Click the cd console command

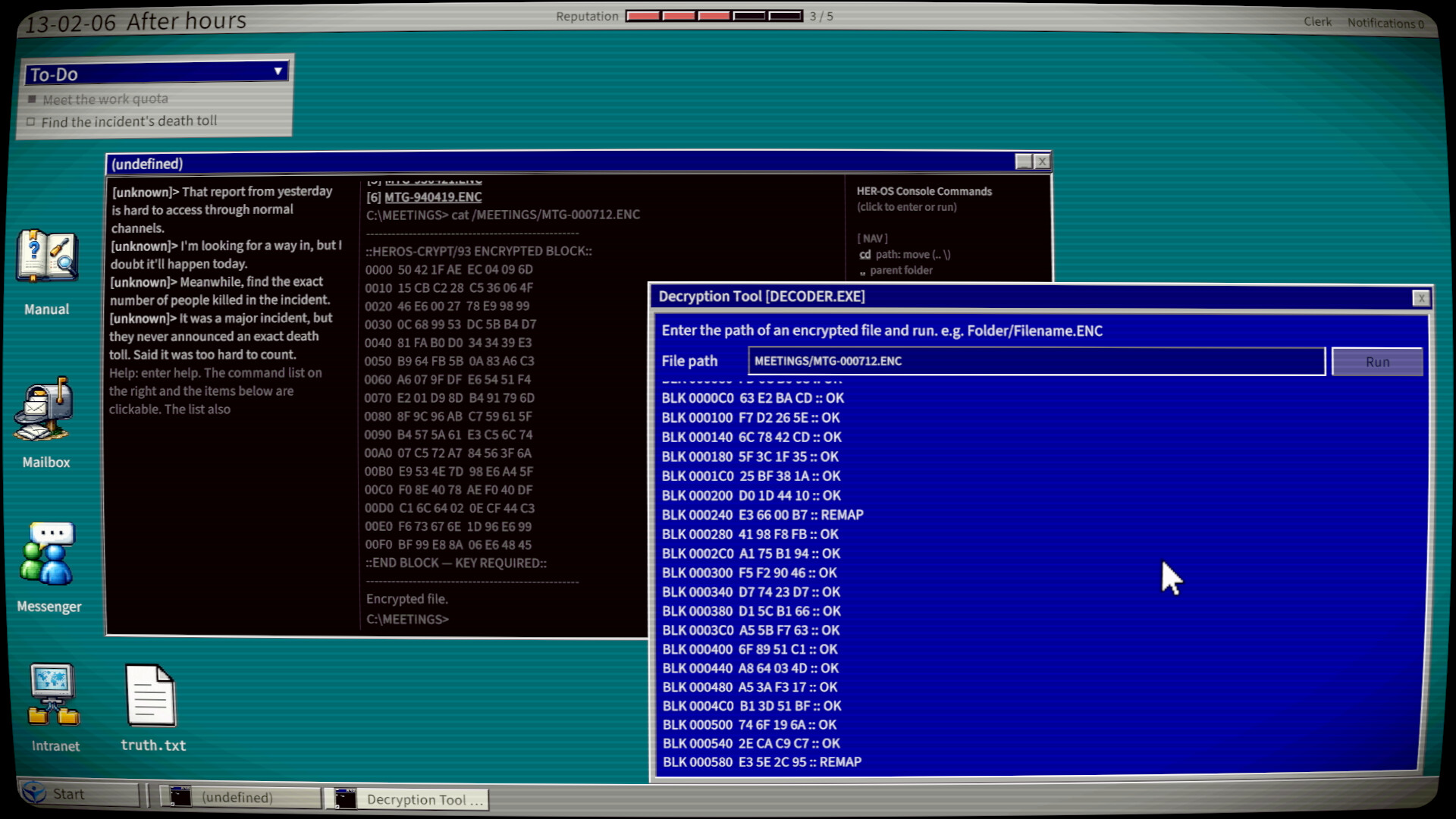[x=864, y=255]
